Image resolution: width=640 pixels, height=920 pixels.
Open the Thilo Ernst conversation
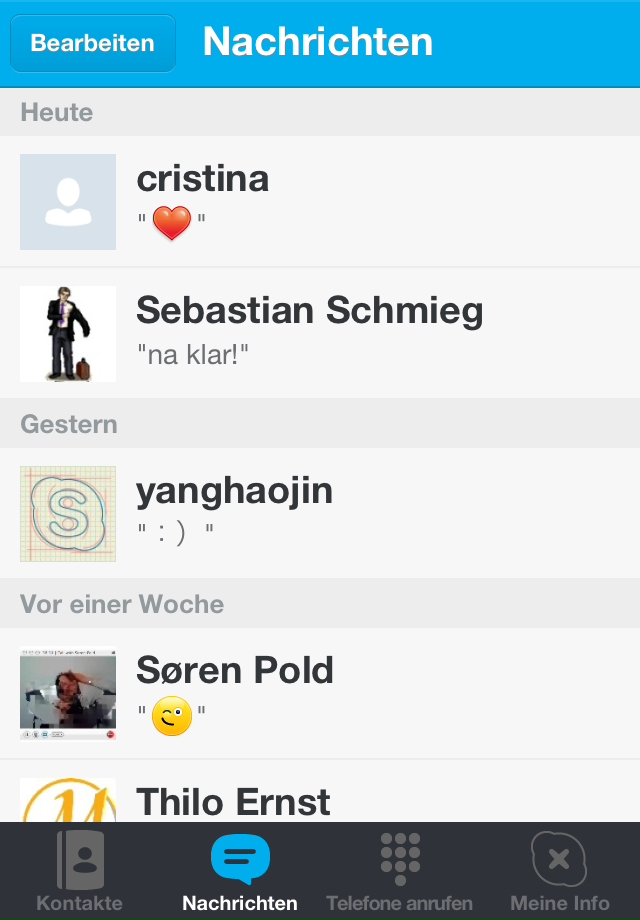pyautogui.click(x=320, y=791)
